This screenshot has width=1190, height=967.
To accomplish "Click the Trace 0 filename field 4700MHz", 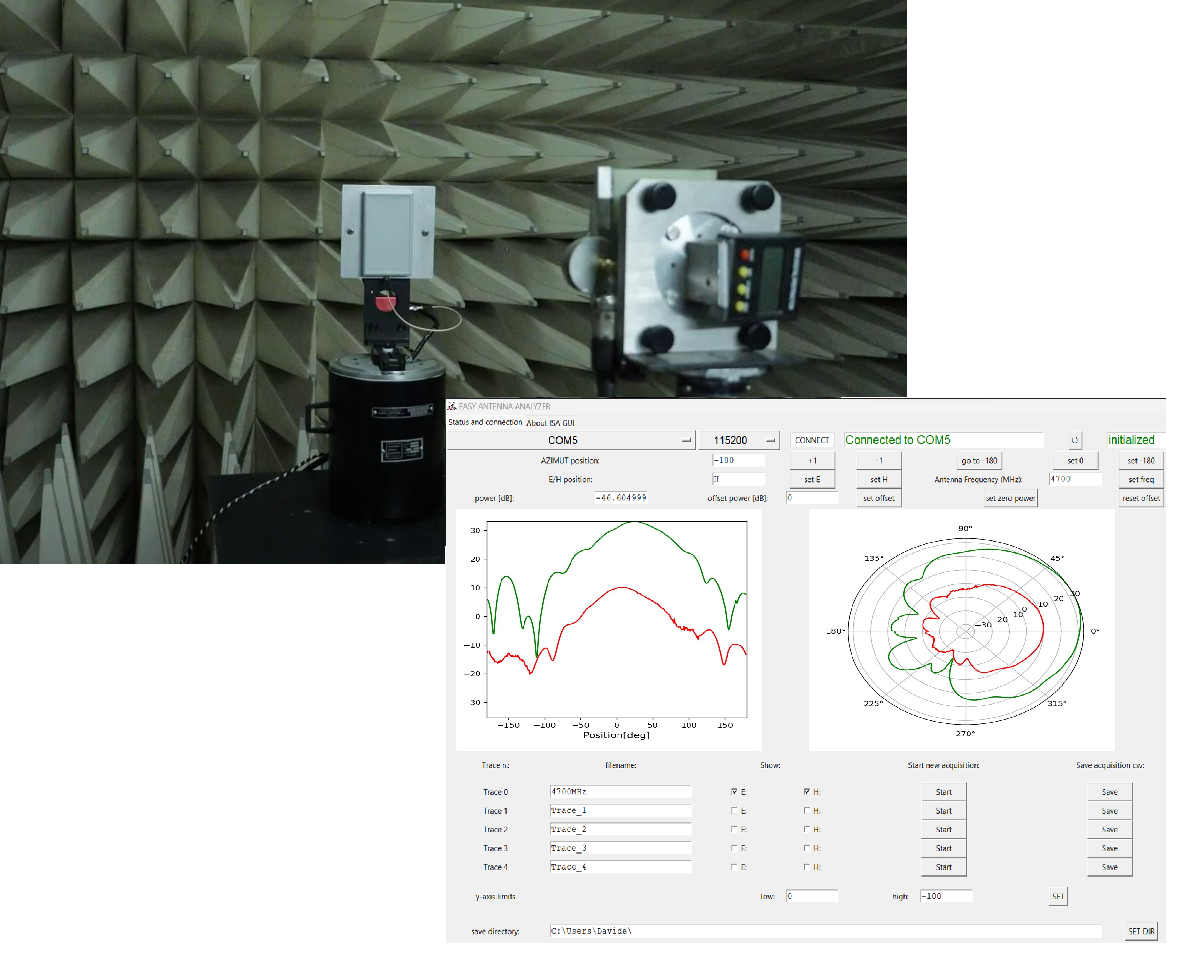I will click(x=621, y=792).
